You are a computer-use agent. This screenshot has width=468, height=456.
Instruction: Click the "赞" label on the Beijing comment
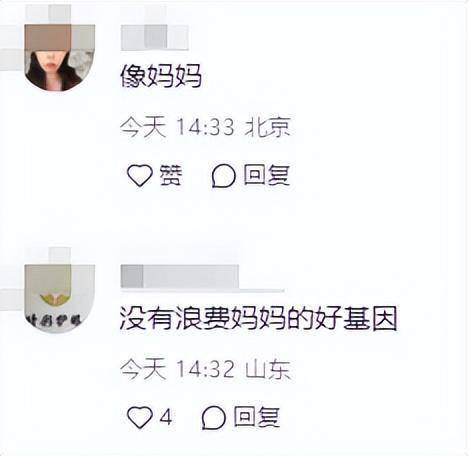coord(171,175)
